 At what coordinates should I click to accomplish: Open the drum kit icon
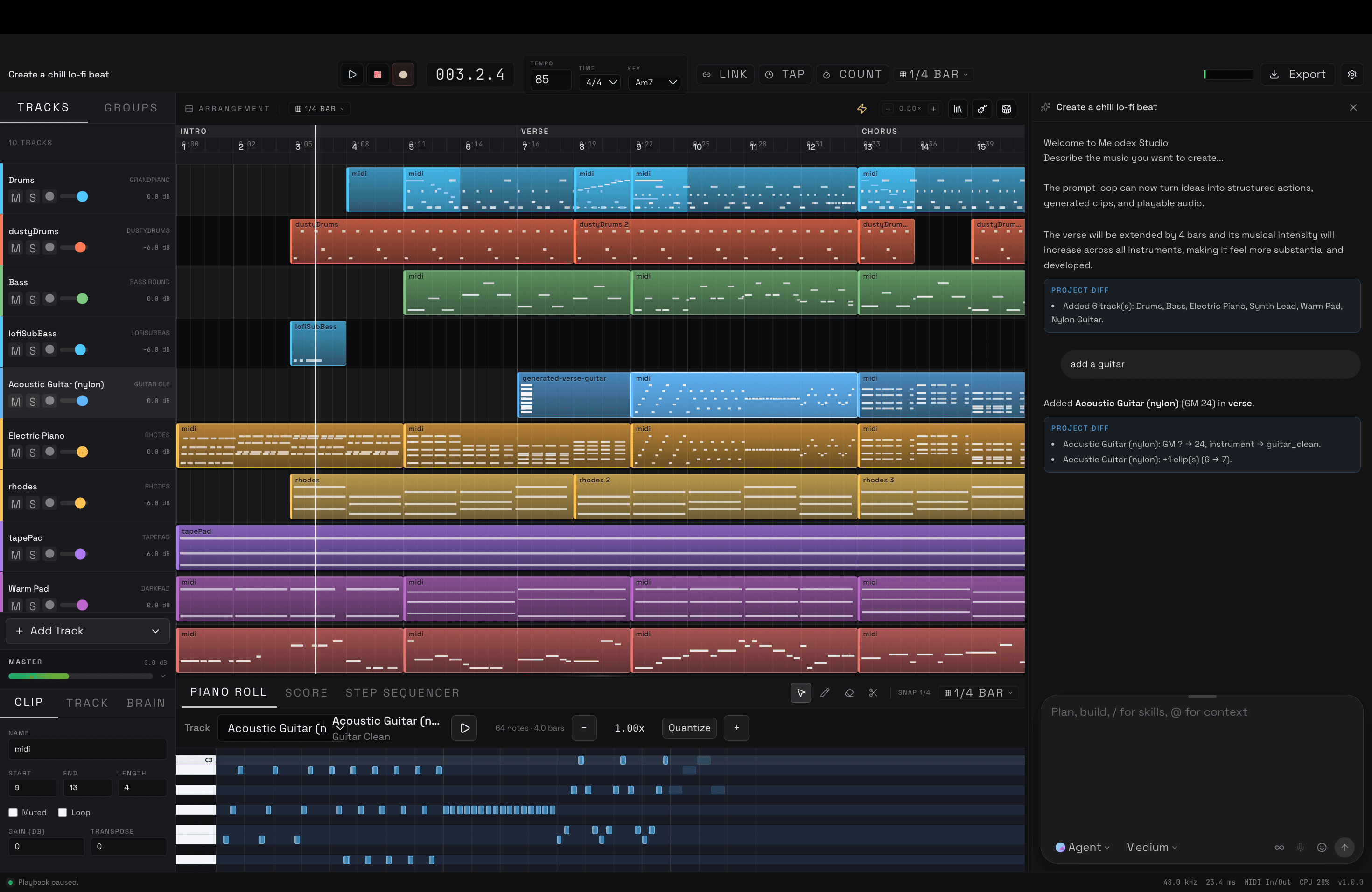[x=1007, y=109]
